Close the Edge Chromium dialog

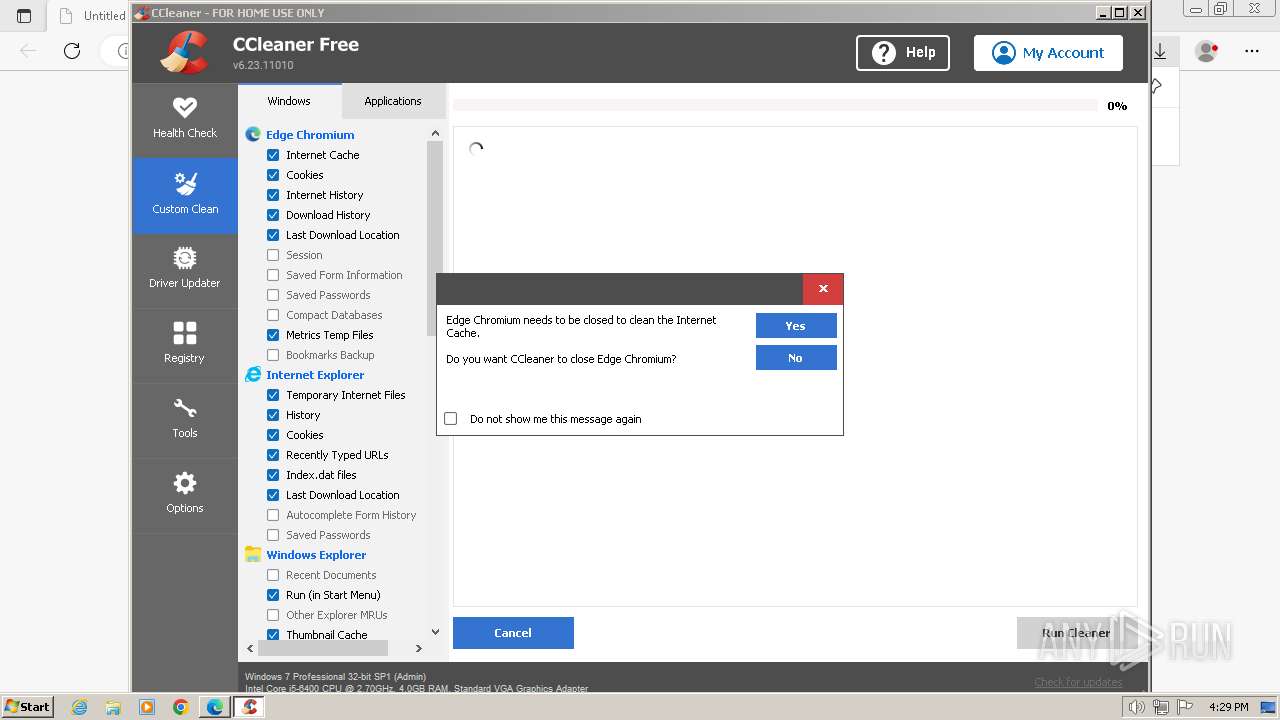pyautogui.click(x=823, y=289)
